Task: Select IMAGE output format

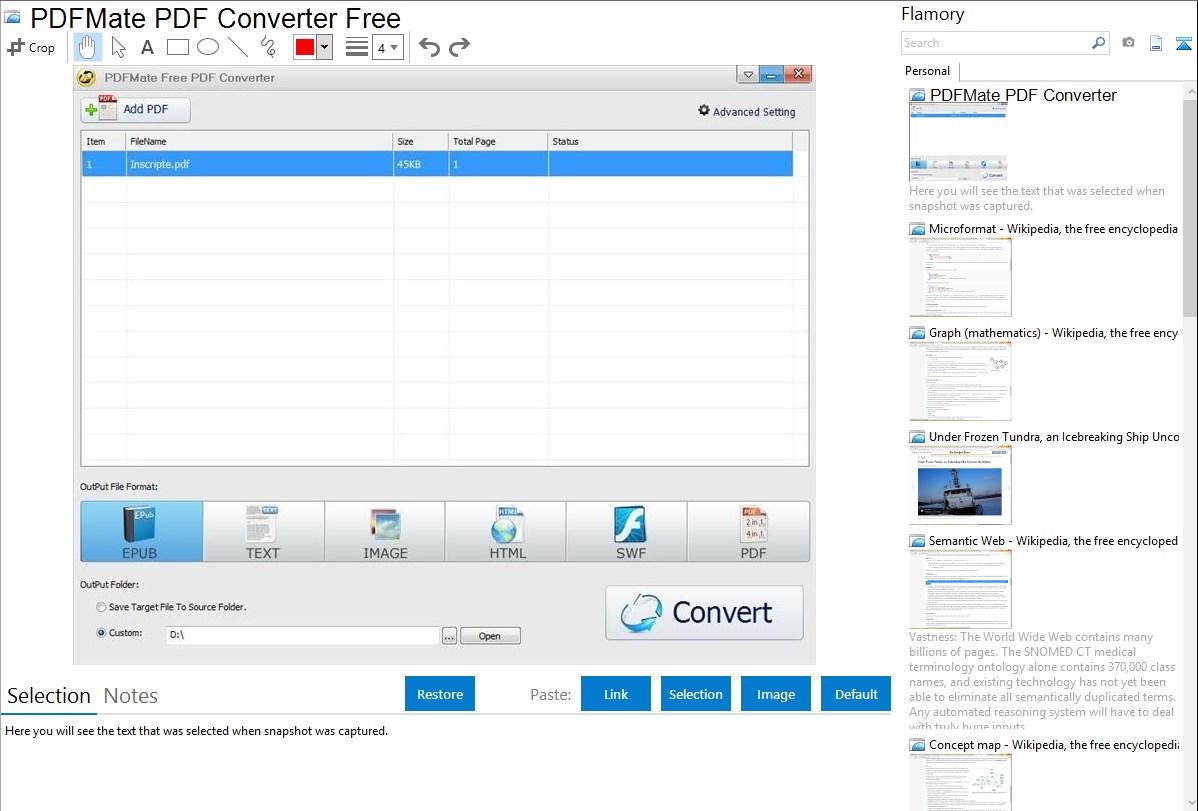Action: point(385,532)
